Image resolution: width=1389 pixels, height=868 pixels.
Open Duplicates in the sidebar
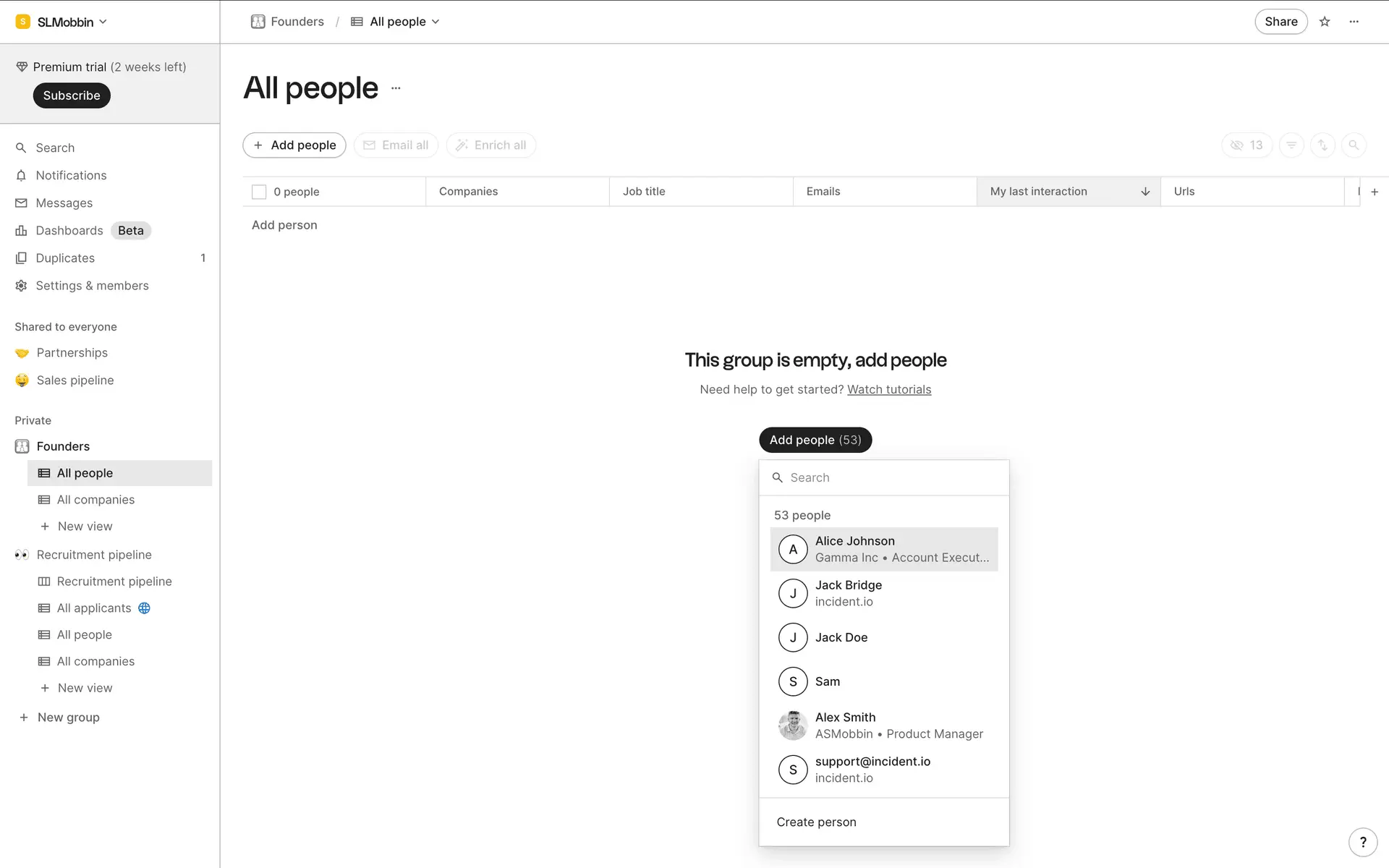[x=65, y=258]
